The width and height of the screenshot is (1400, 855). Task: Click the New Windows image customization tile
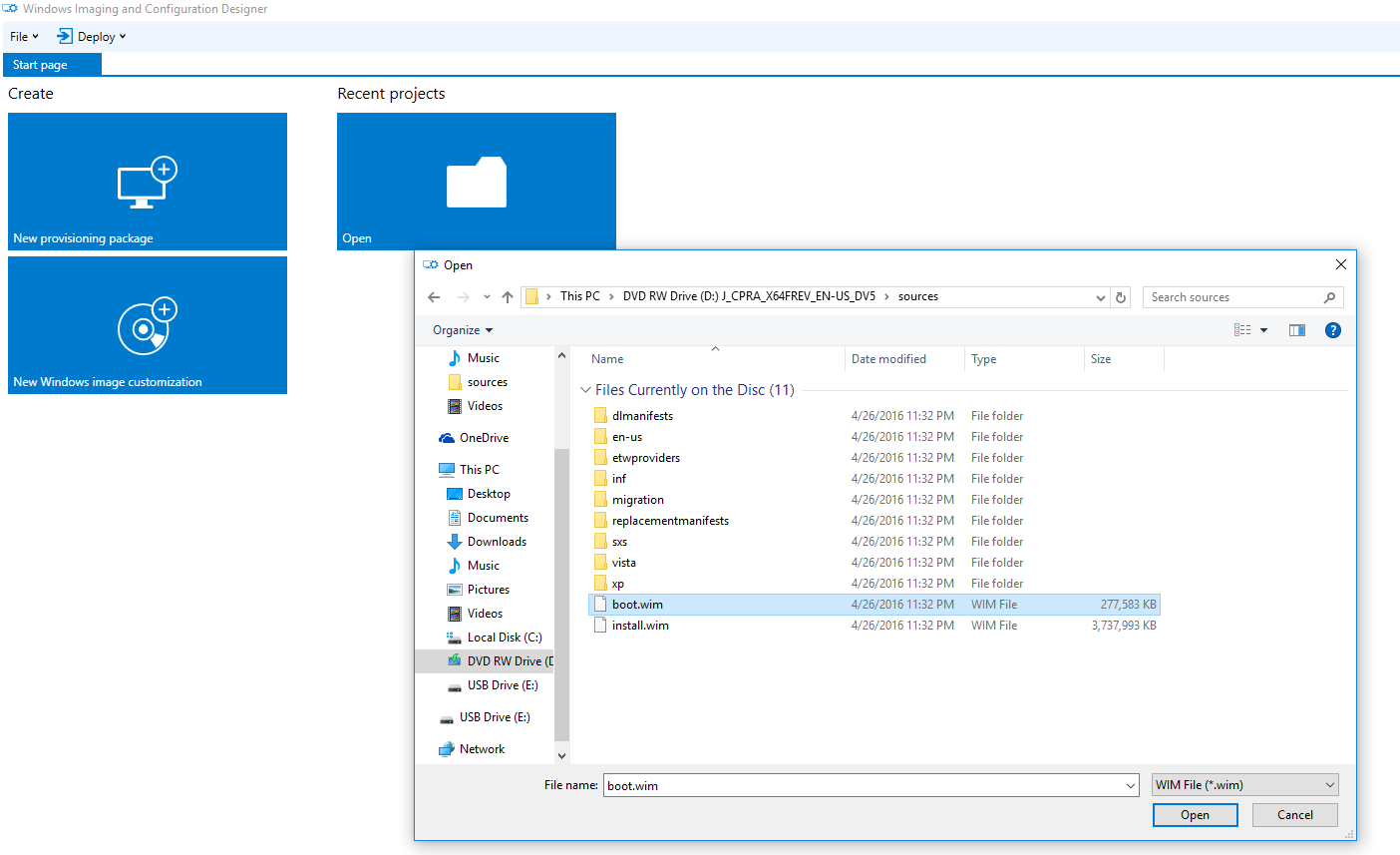(x=148, y=325)
